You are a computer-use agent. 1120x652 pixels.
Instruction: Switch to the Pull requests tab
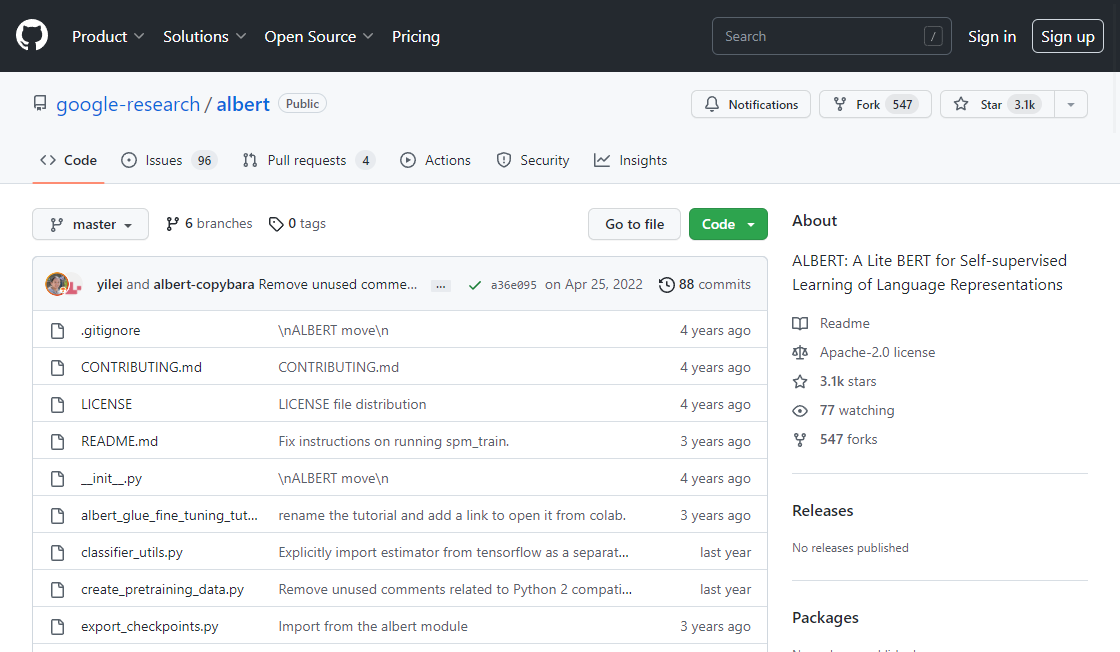(308, 160)
